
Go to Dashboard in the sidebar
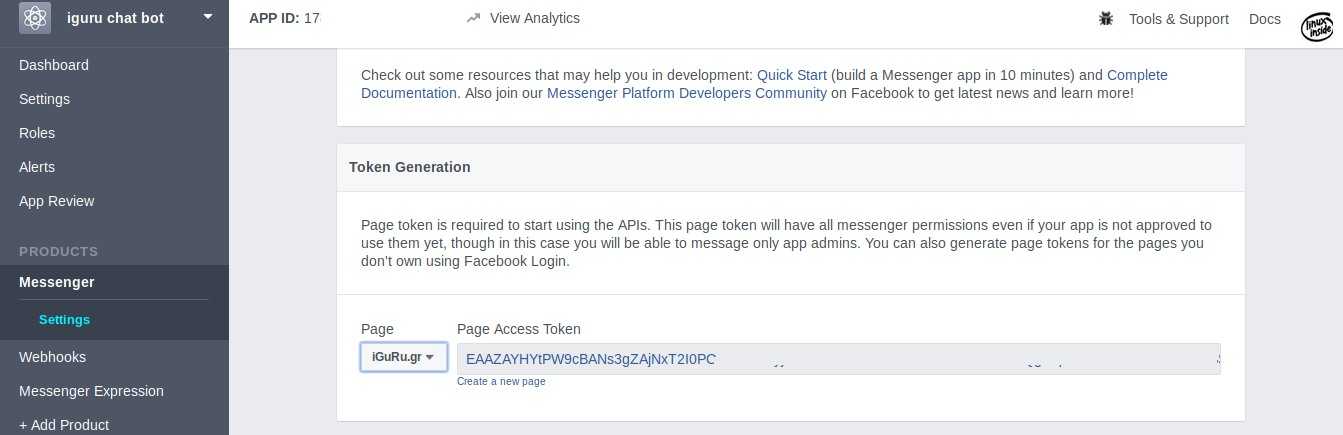tap(54, 65)
